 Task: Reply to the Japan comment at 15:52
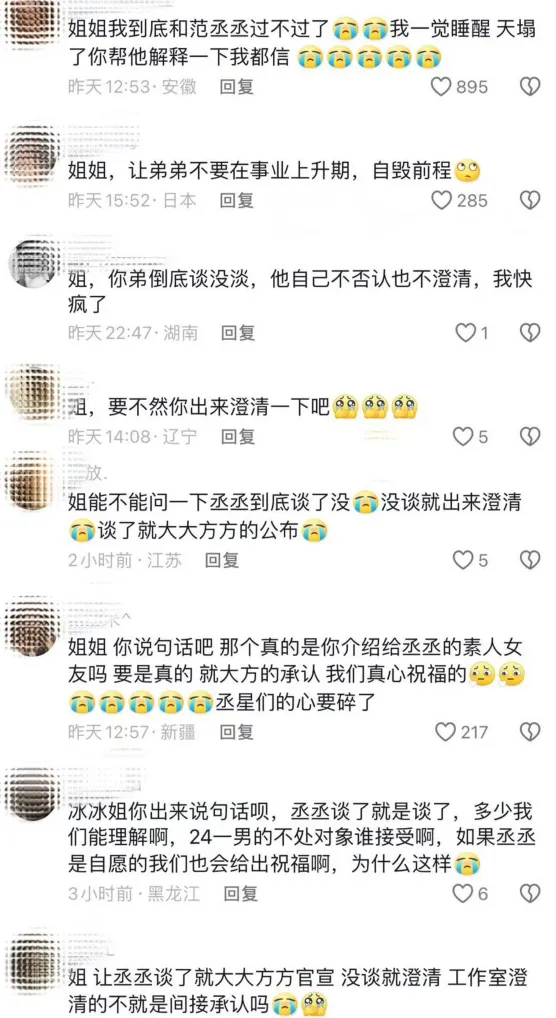point(237,201)
